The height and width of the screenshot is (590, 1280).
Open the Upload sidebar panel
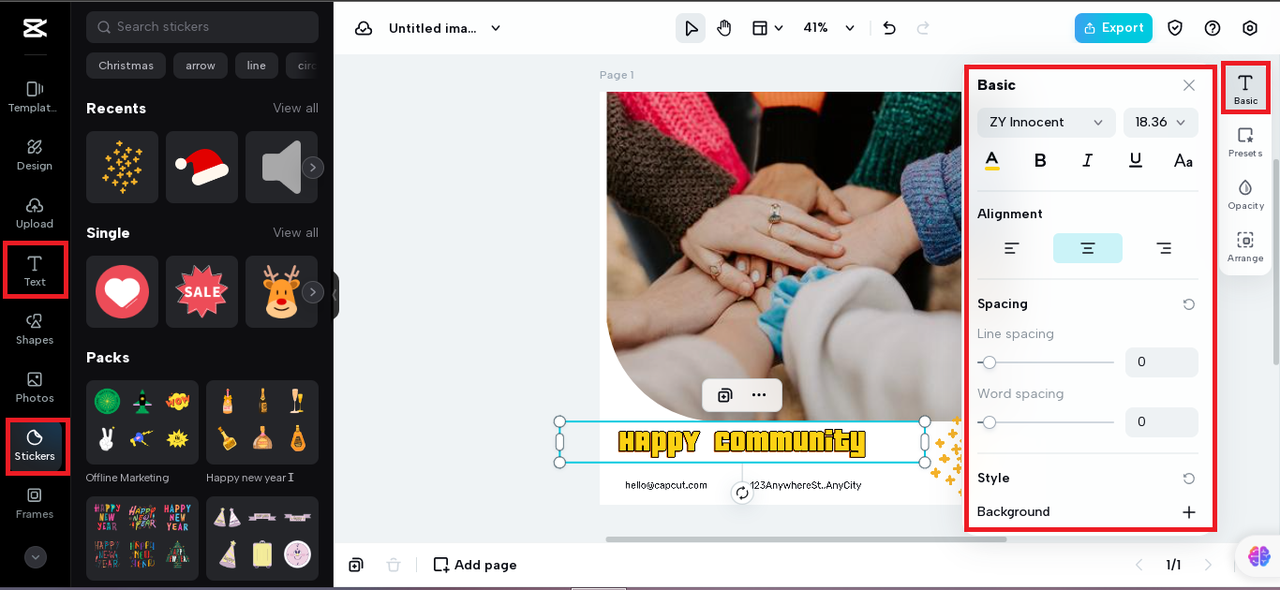point(34,213)
